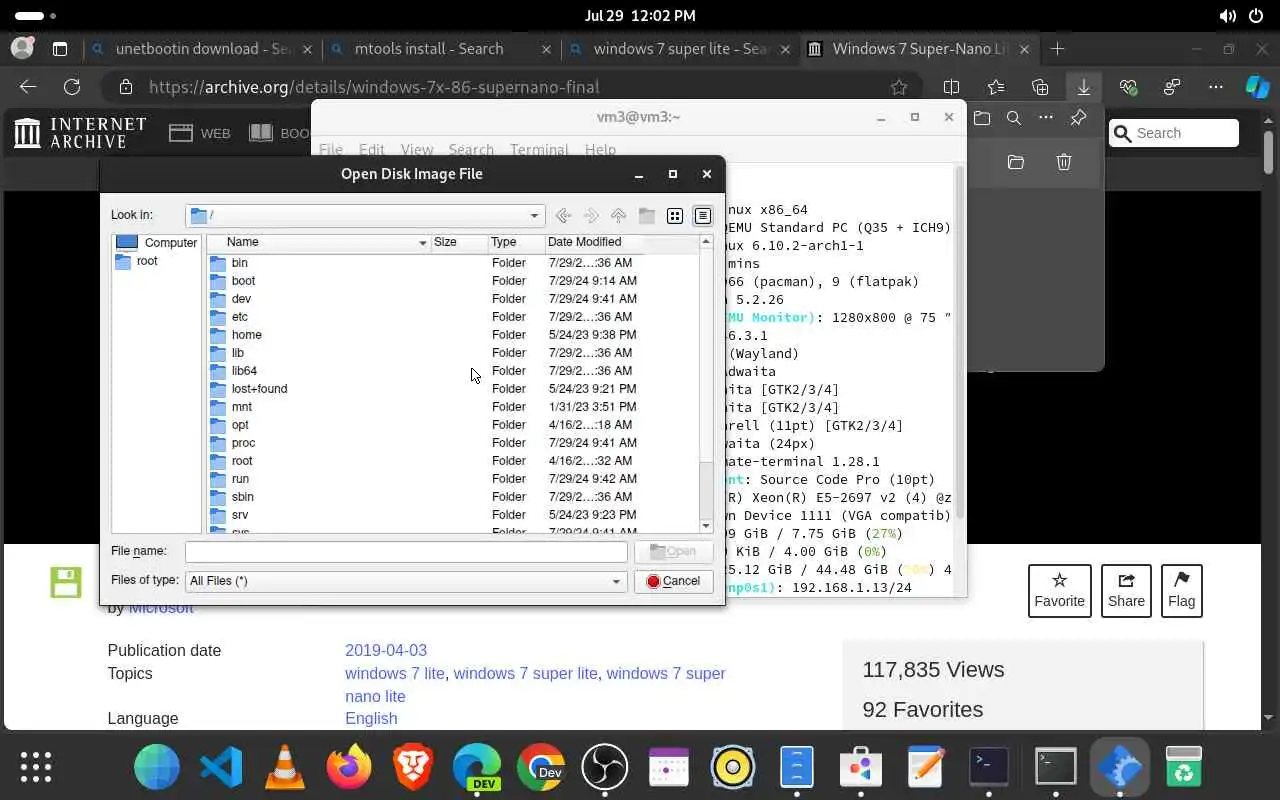Switch to mtools install browser tab
The height and width of the screenshot is (800, 1280).
(439, 49)
